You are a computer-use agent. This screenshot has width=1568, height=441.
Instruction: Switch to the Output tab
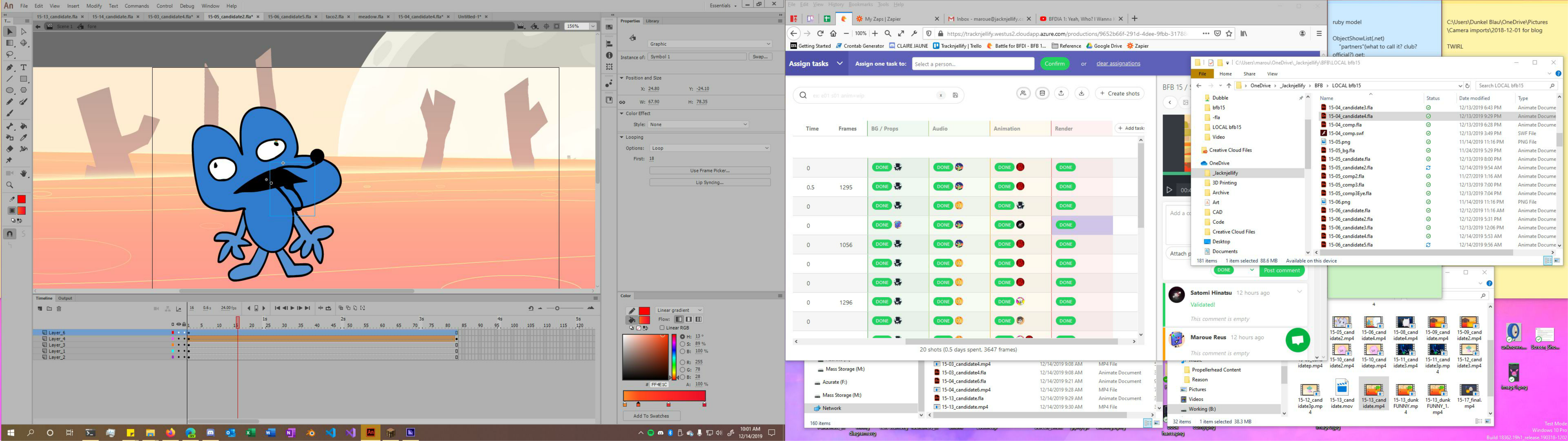tap(65, 298)
